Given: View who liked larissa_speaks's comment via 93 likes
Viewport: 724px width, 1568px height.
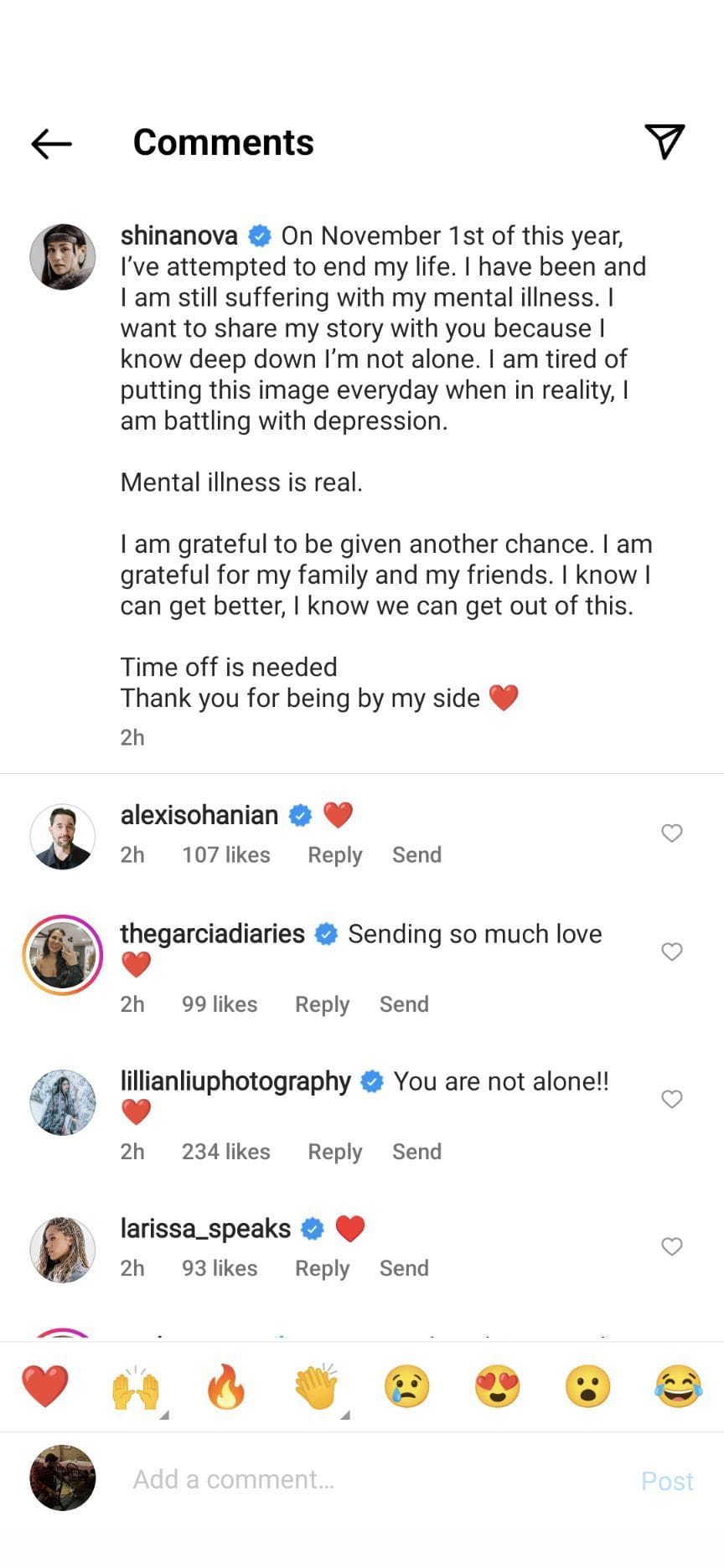Looking at the screenshot, I should [220, 1268].
